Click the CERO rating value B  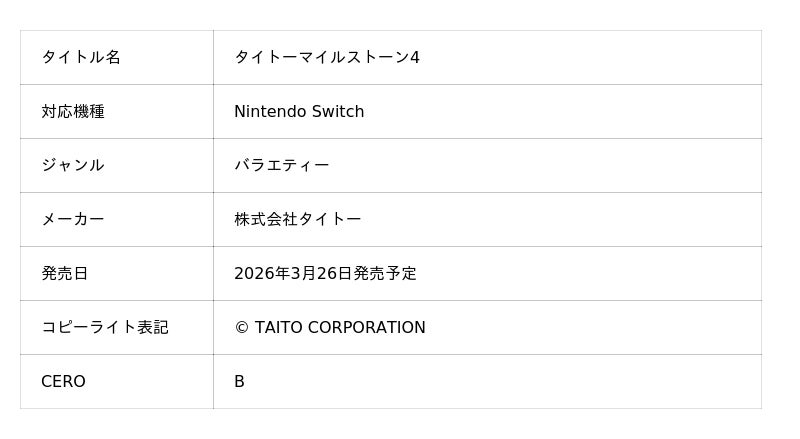239,382
